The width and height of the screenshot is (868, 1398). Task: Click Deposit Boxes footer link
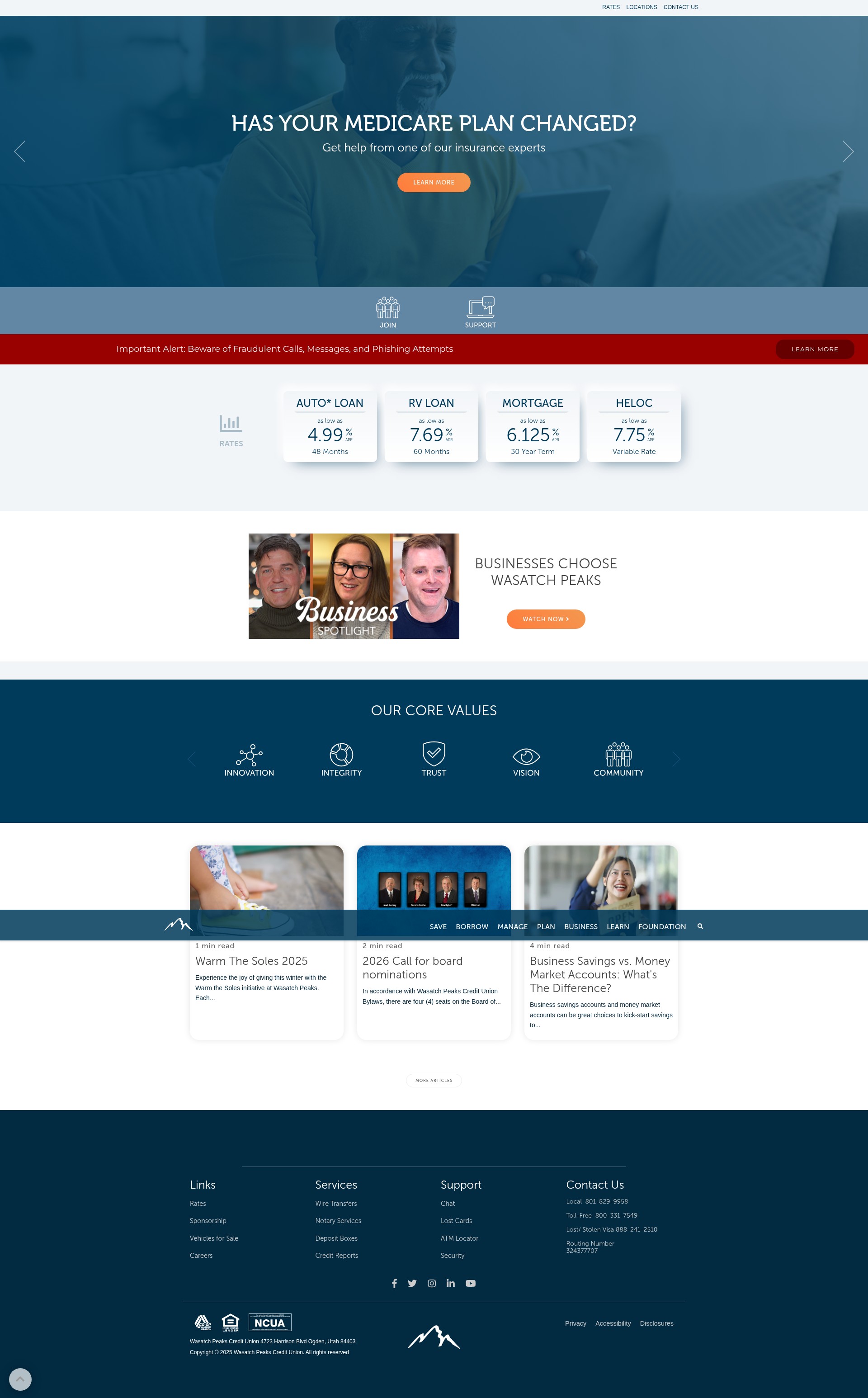(x=336, y=1238)
